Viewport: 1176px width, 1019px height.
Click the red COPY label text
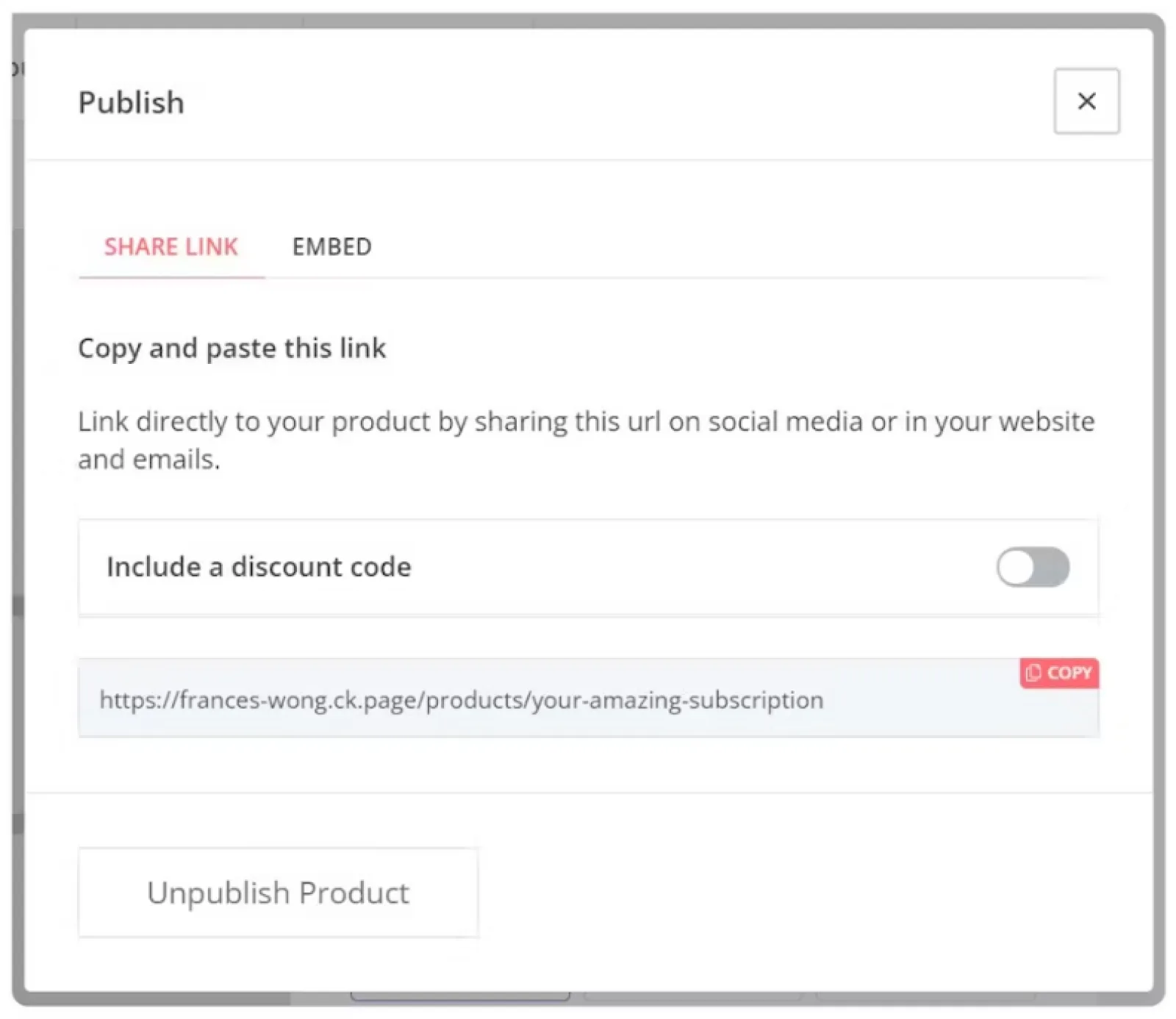1069,673
